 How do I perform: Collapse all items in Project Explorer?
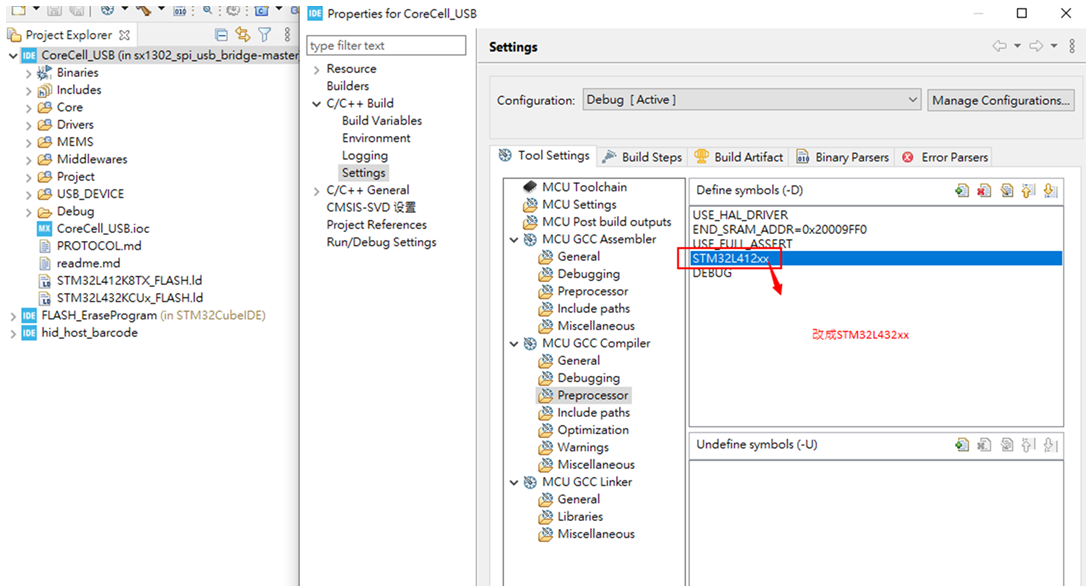220,34
